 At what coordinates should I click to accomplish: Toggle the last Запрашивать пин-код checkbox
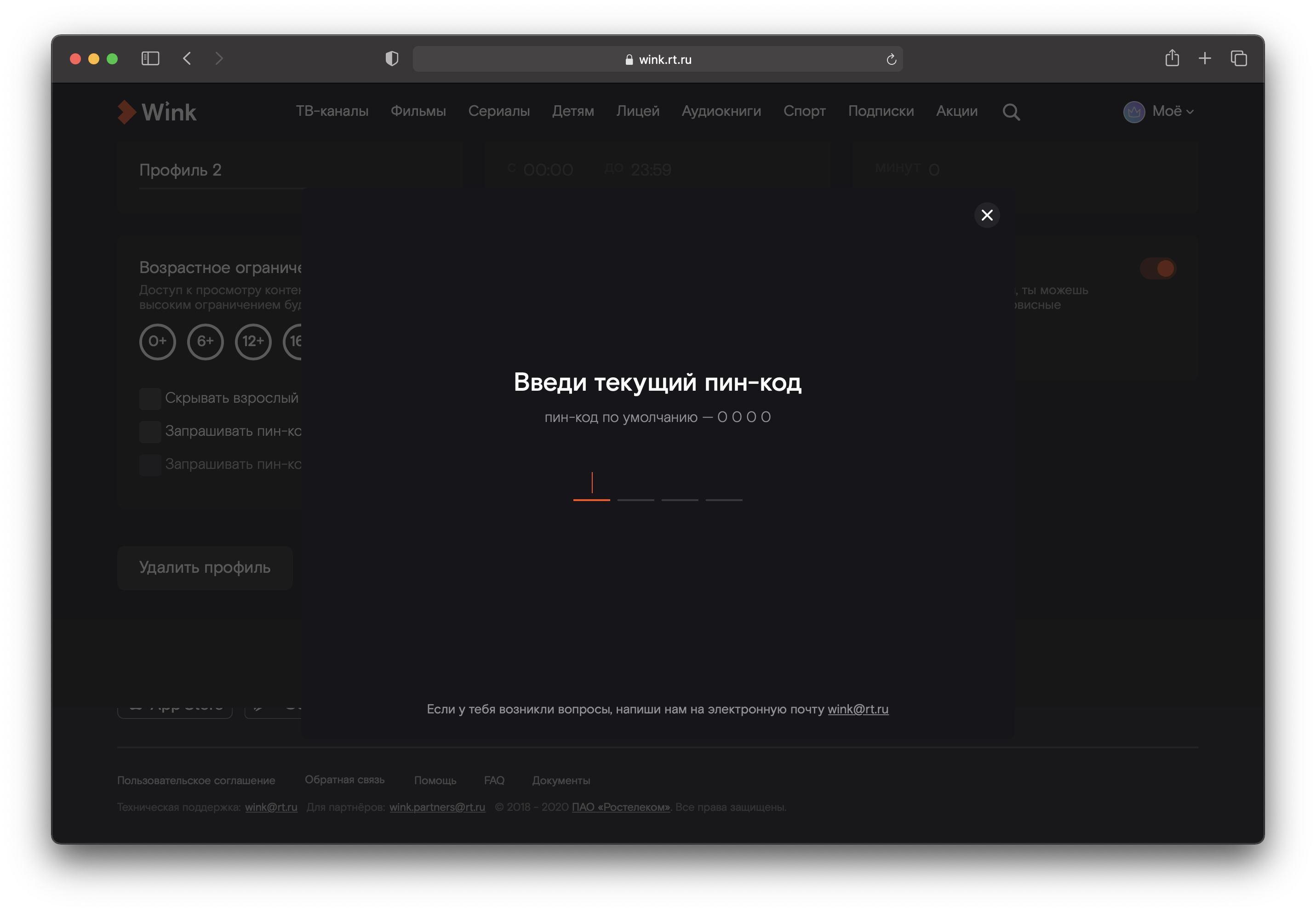point(150,465)
